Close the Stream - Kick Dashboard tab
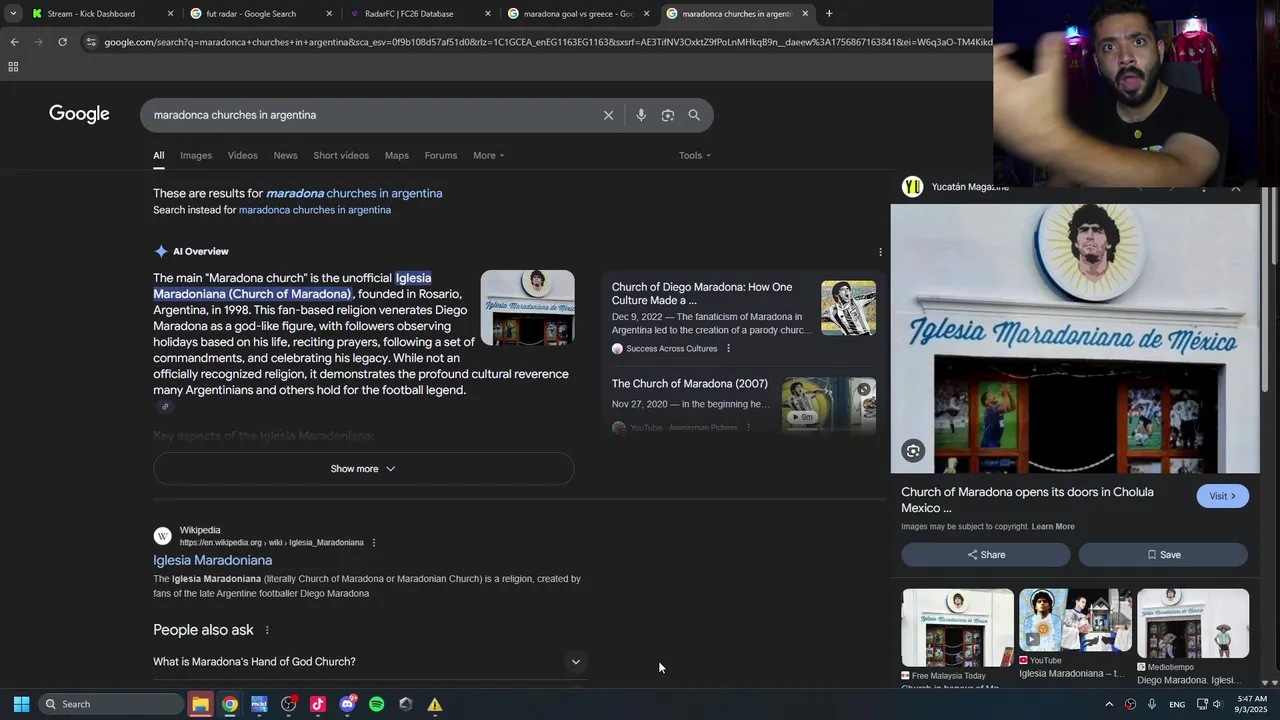The height and width of the screenshot is (720, 1280). pos(170,14)
